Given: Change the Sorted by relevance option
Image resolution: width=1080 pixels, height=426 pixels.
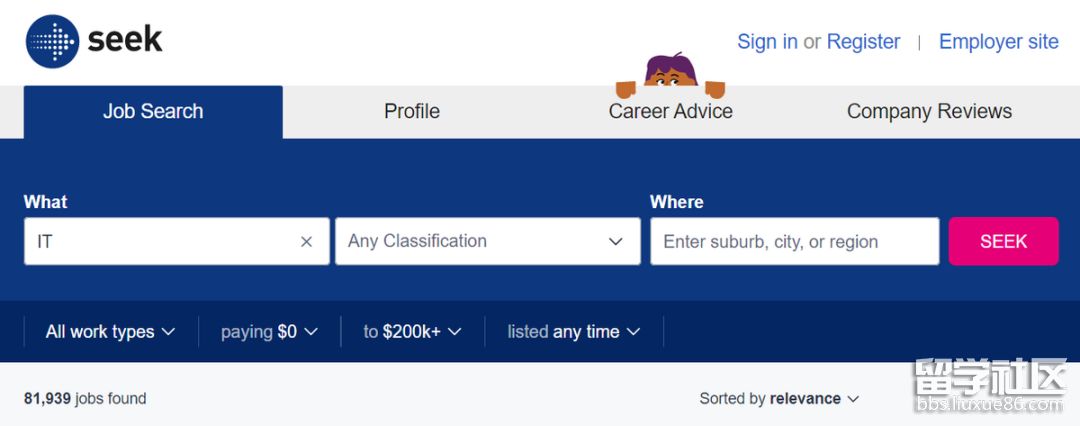Looking at the screenshot, I should point(779,399).
